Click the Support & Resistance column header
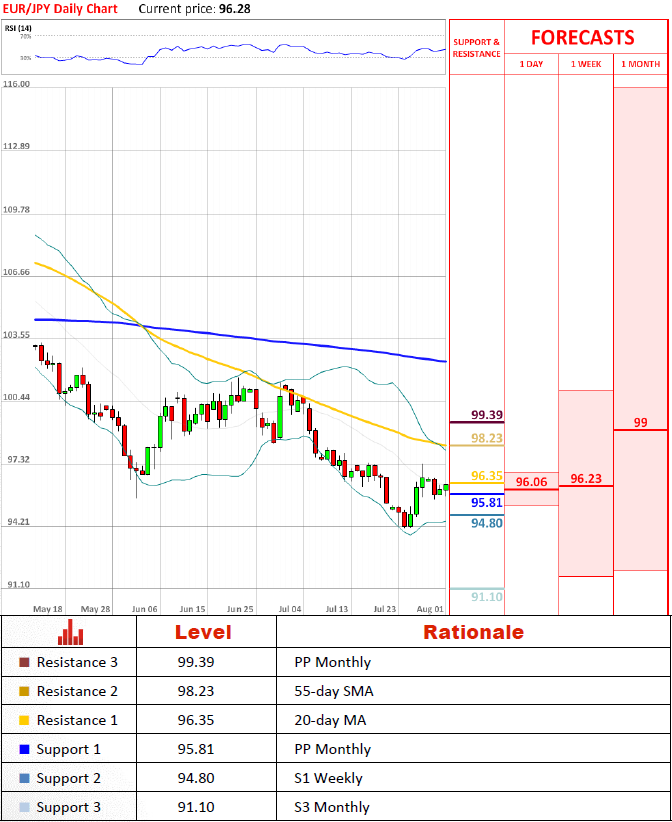This screenshot has height=822, width=672. tap(476, 48)
